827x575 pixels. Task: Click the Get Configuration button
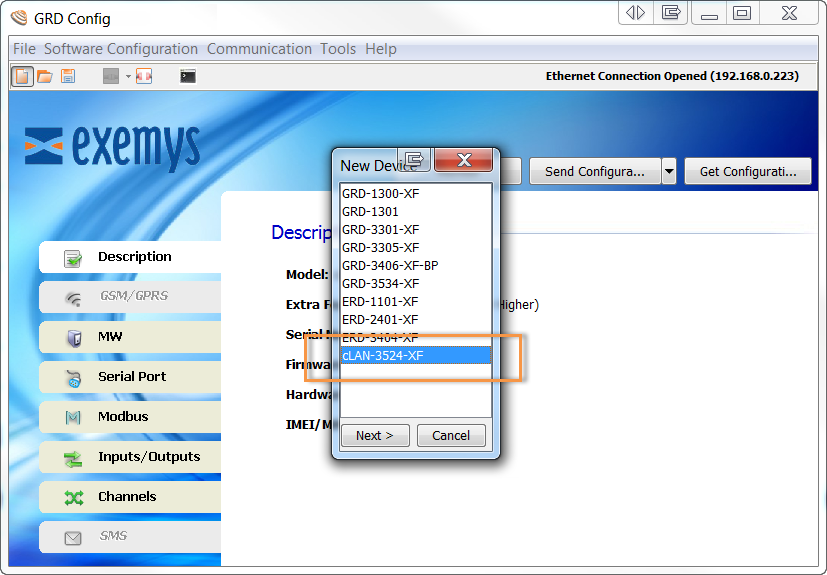click(x=748, y=171)
